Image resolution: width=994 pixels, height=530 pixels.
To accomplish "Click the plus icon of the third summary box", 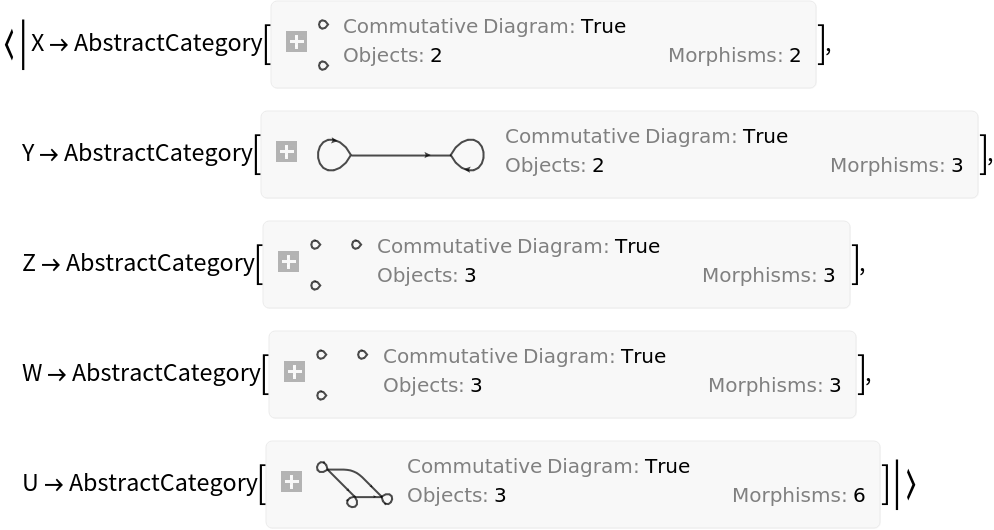I will pos(288,262).
